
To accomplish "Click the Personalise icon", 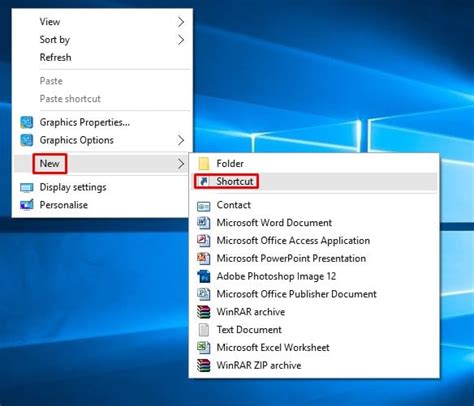I will [x=26, y=205].
